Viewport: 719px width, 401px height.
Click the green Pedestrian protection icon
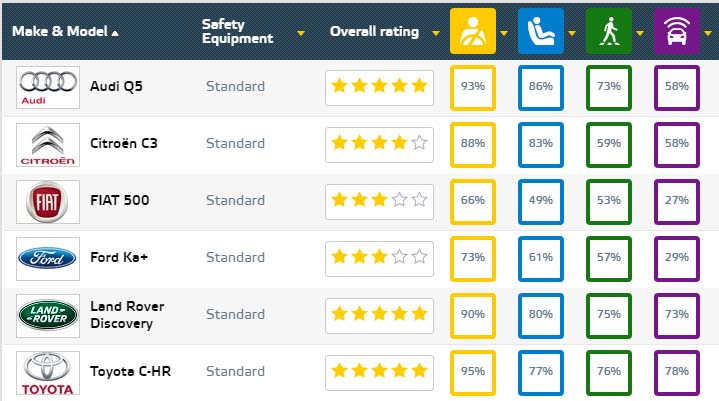609,31
